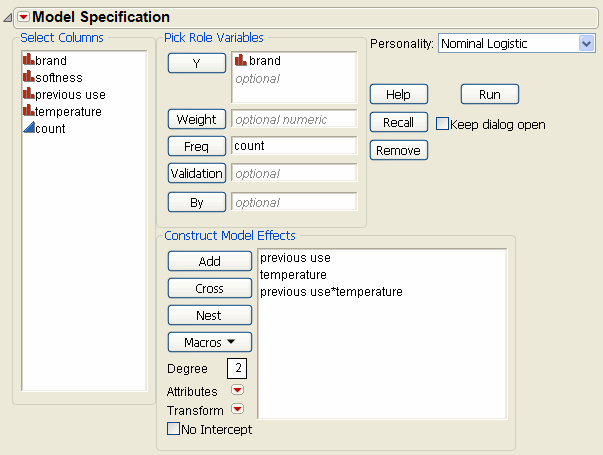Click the Run button
Image resolution: width=603 pixels, height=455 pixels.
tap(489, 94)
